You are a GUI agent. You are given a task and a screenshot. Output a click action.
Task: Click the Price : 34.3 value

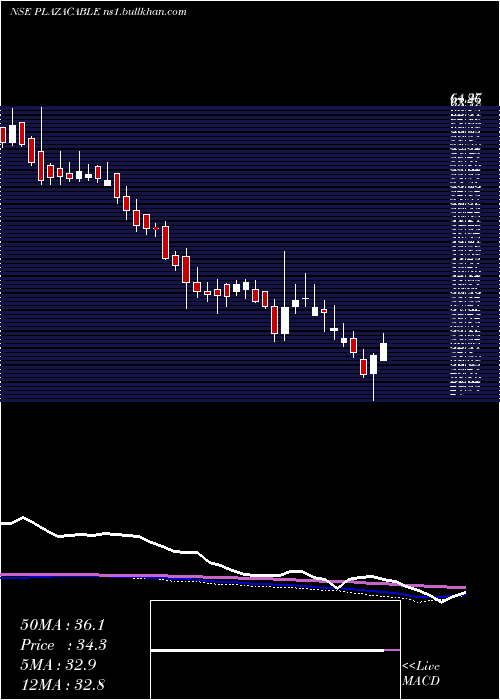[x=63, y=645]
